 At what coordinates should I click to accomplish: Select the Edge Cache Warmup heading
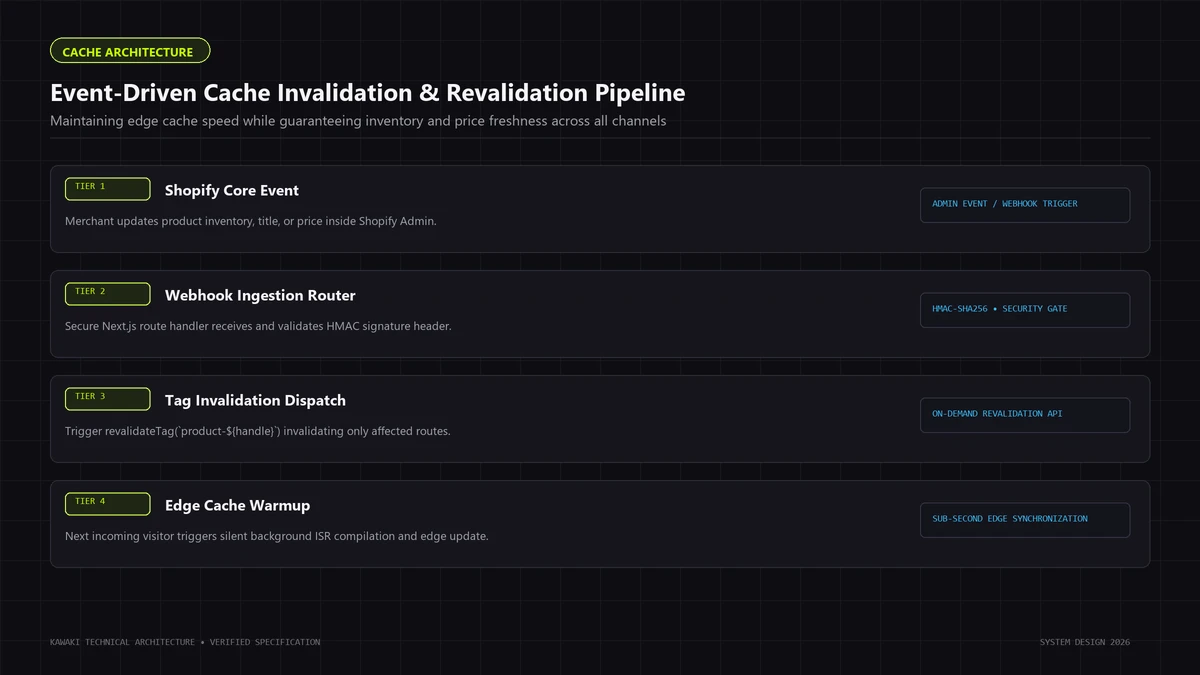coord(237,505)
